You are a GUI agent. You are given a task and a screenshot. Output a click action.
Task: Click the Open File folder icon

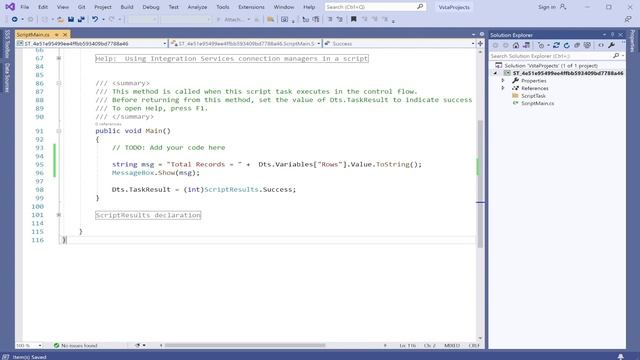[60, 19]
